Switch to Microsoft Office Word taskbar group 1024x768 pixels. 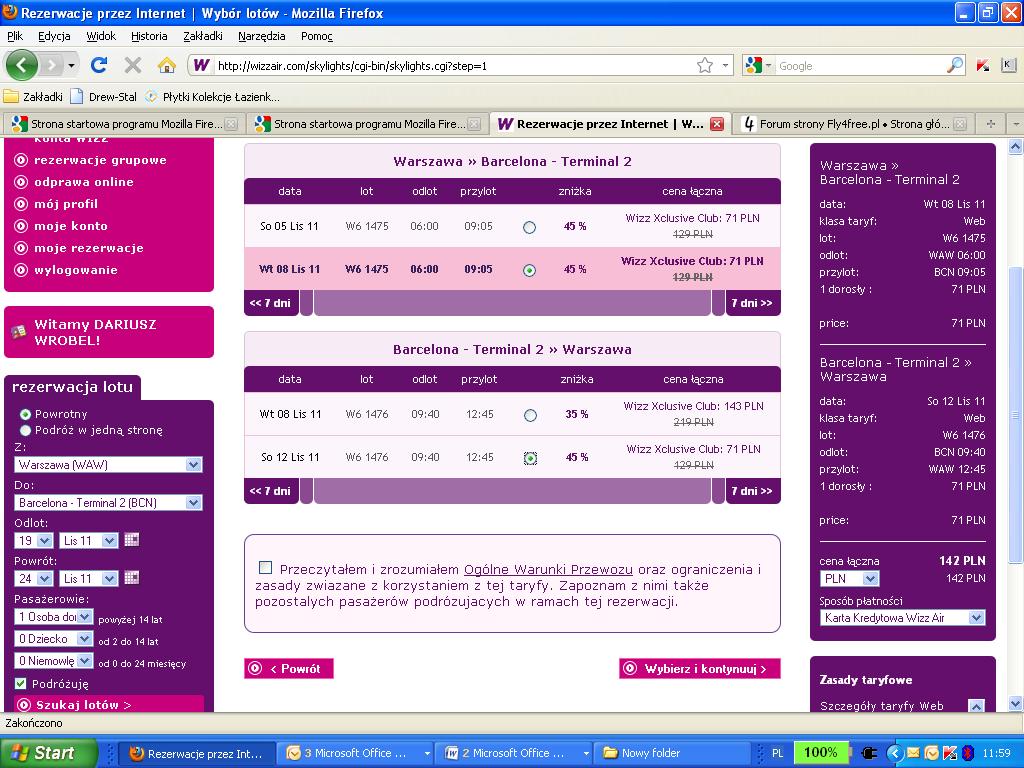pyautogui.click(x=515, y=753)
